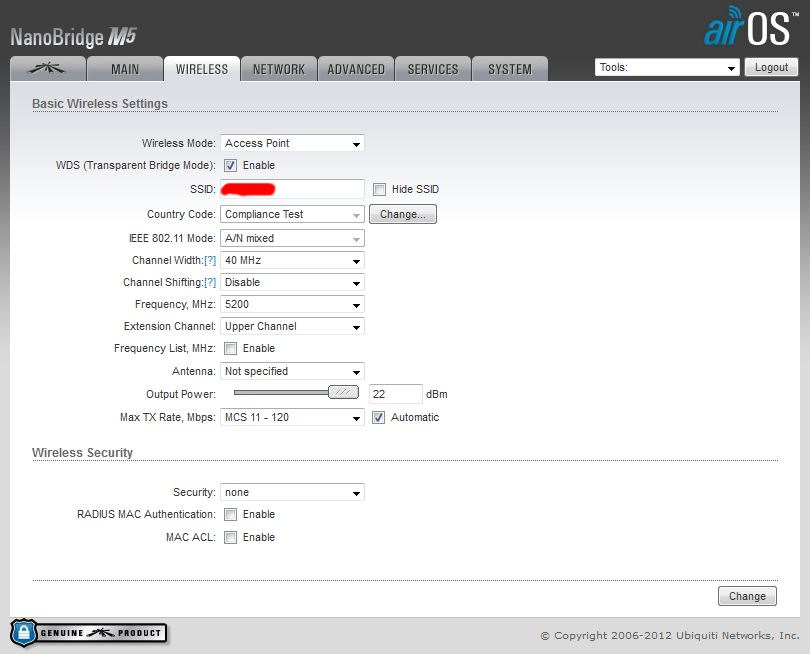Click the Genuine Product badge
This screenshot has width=810, height=654.
point(88,633)
